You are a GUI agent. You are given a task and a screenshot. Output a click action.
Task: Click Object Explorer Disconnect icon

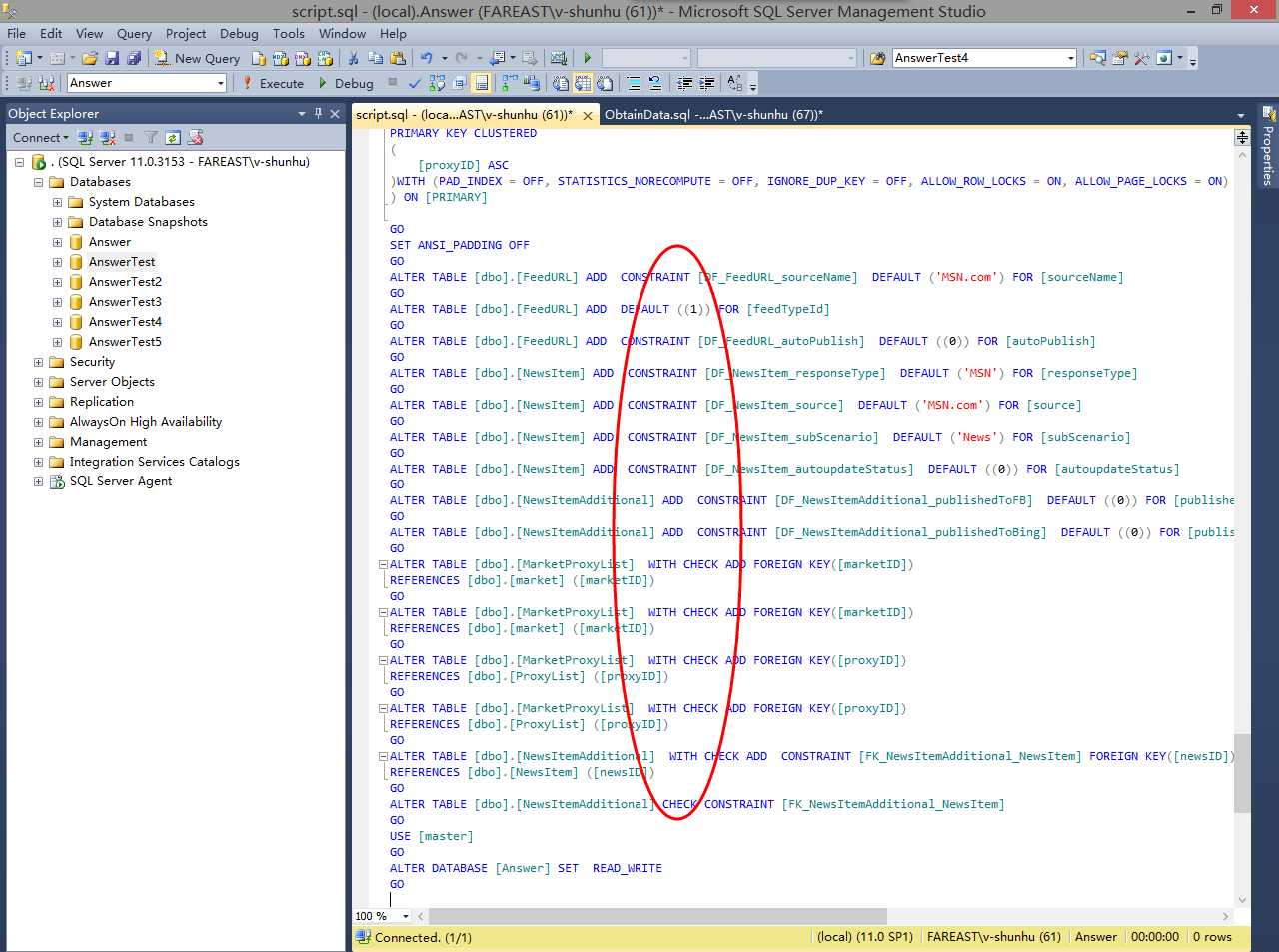tap(107, 138)
